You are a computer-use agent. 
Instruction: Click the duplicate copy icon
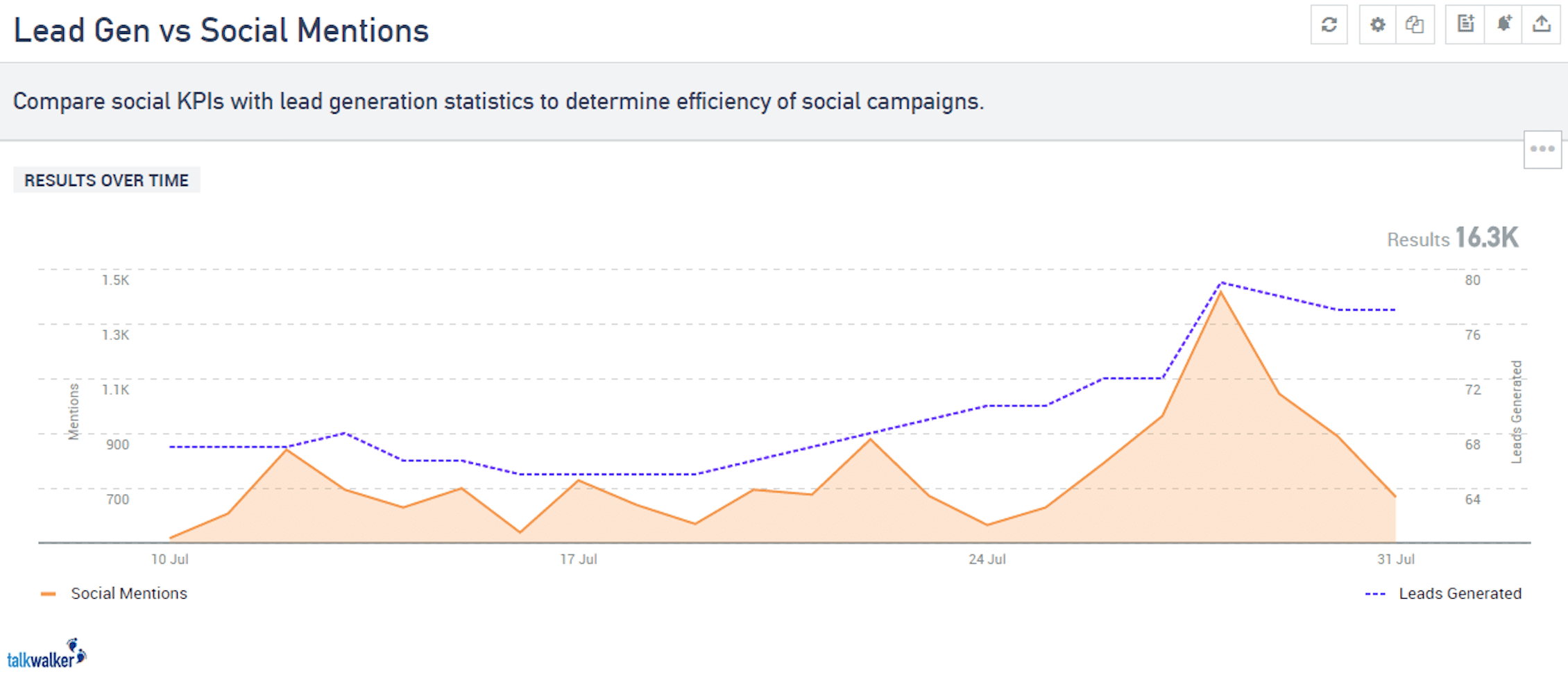(x=1415, y=25)
